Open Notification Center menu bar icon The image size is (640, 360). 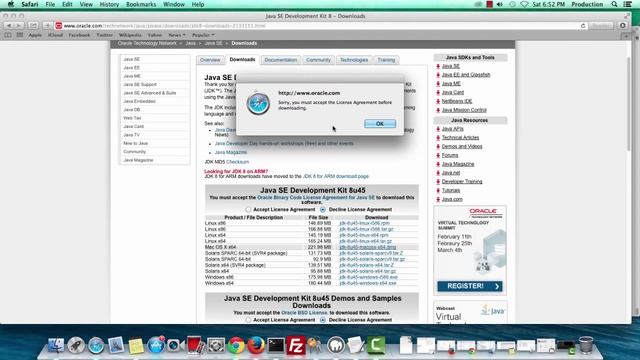click(x=628, y=4)
